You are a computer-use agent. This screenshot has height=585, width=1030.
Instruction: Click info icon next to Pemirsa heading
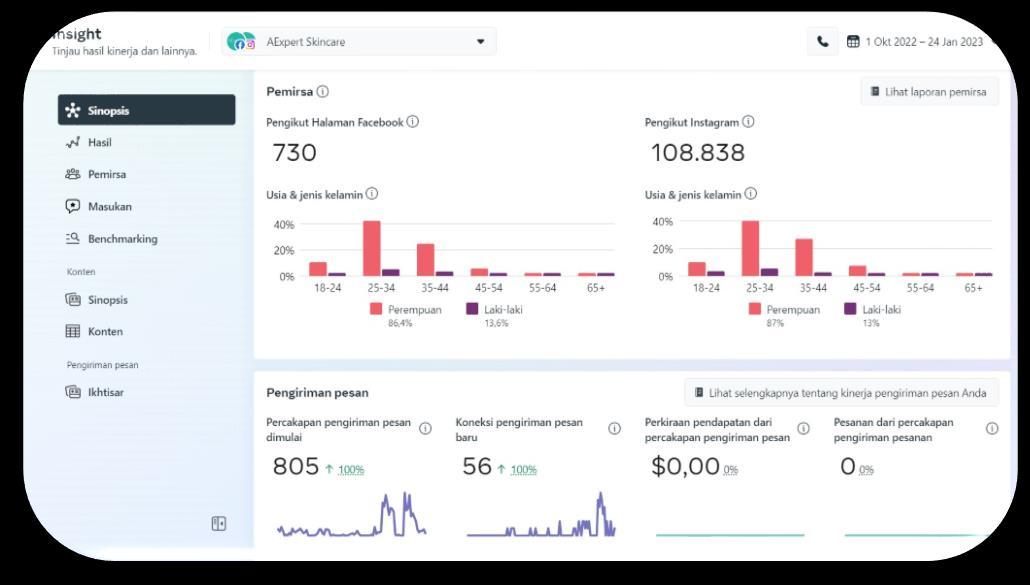click(323, 91)
